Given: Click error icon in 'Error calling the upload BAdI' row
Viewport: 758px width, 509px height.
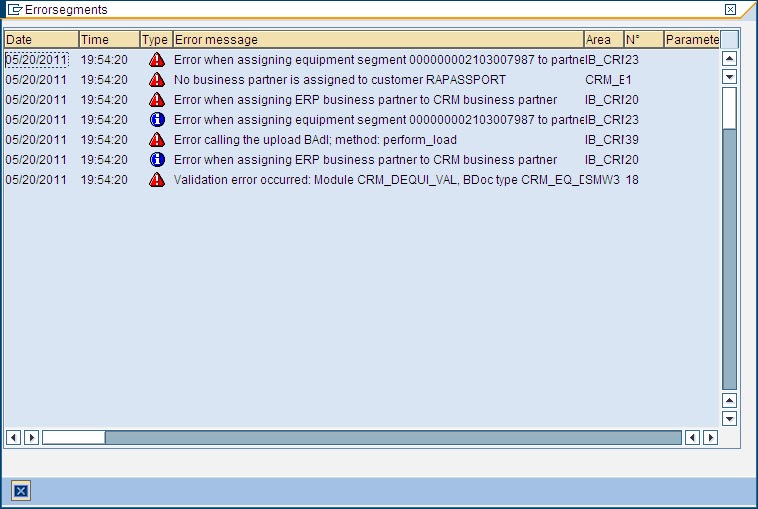Looking at the screenshot, I should 157,140.
